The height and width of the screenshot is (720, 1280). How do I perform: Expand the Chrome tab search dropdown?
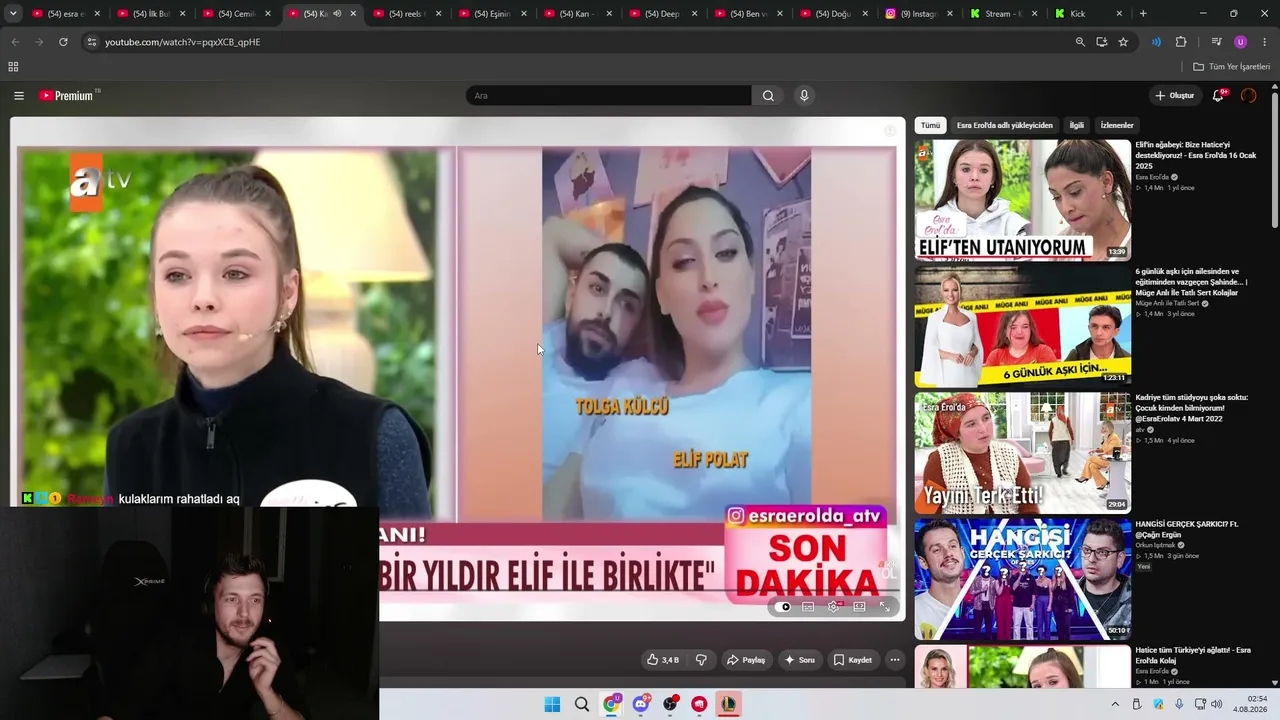(13, 14)
